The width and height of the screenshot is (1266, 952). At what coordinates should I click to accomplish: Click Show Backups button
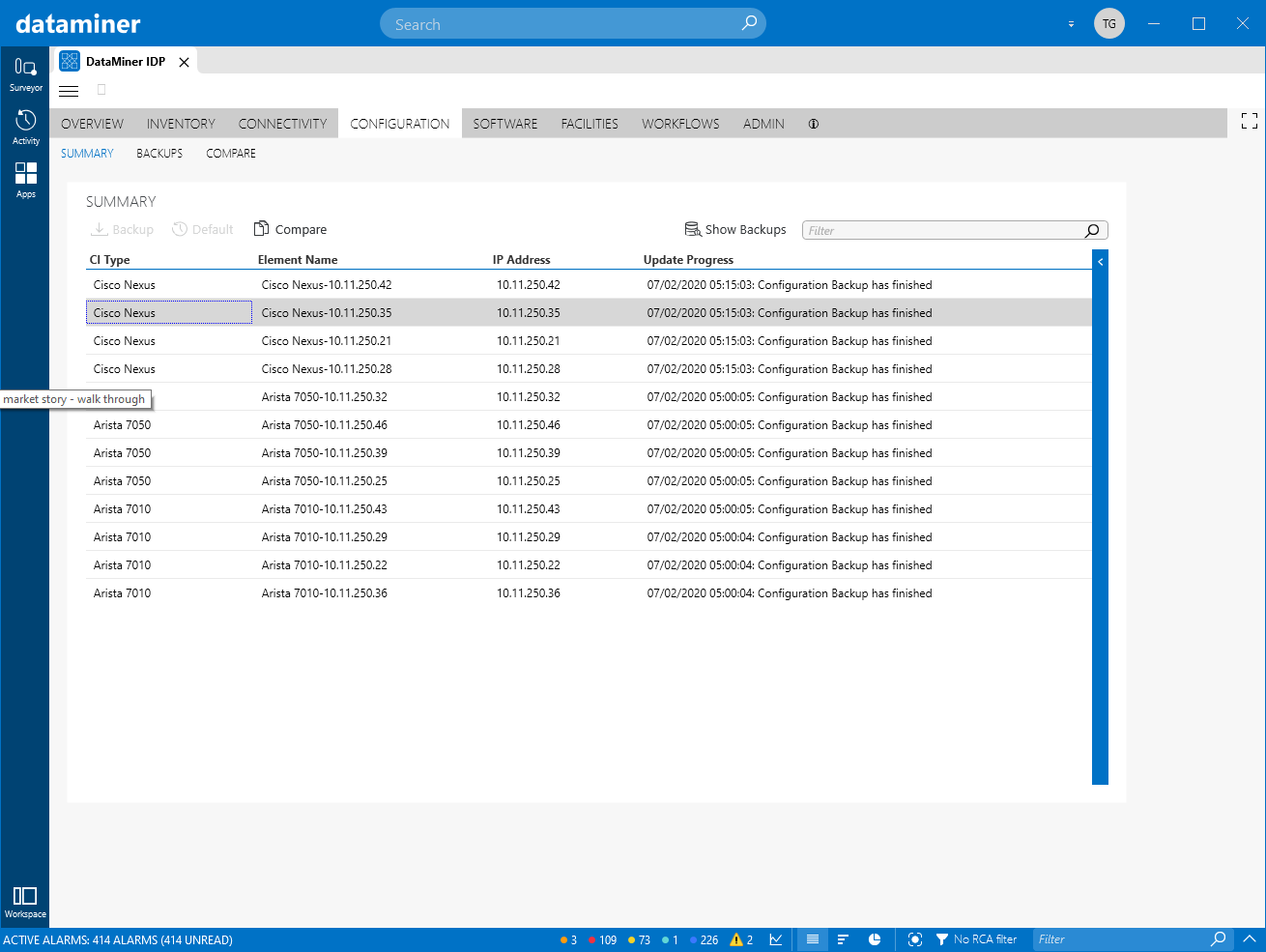tap(735, 229)
